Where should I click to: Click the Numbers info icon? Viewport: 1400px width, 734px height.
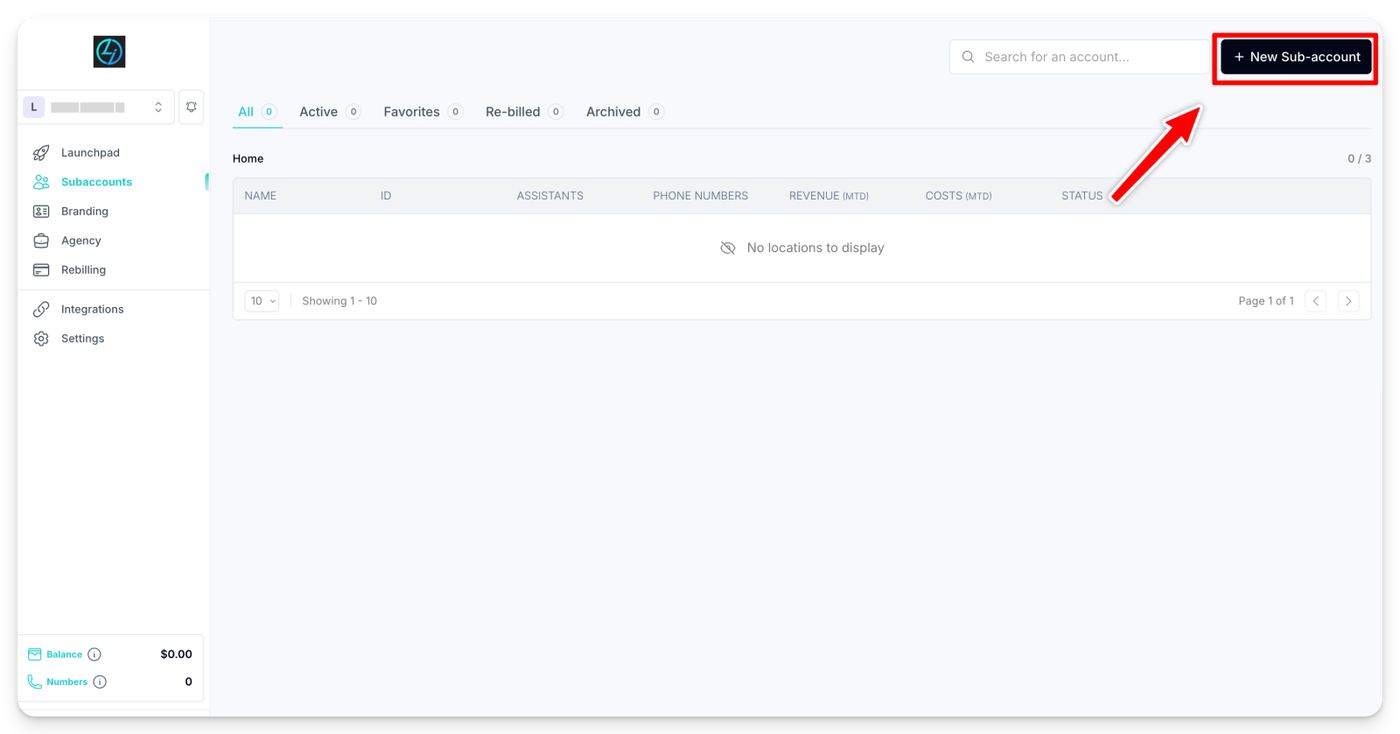tap(100, 682)
